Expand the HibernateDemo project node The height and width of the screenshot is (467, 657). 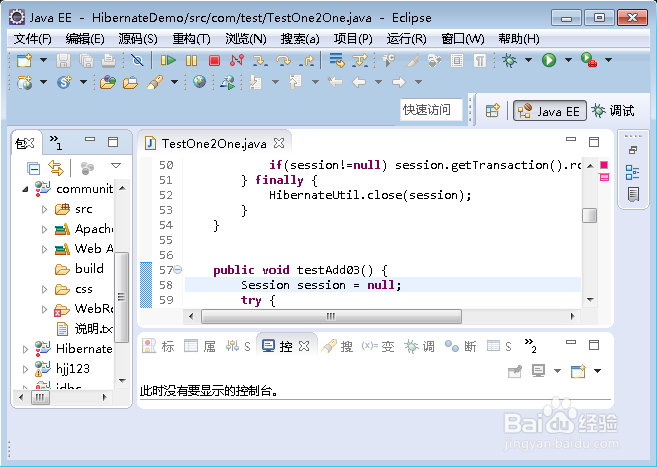(x=25, y=349)
